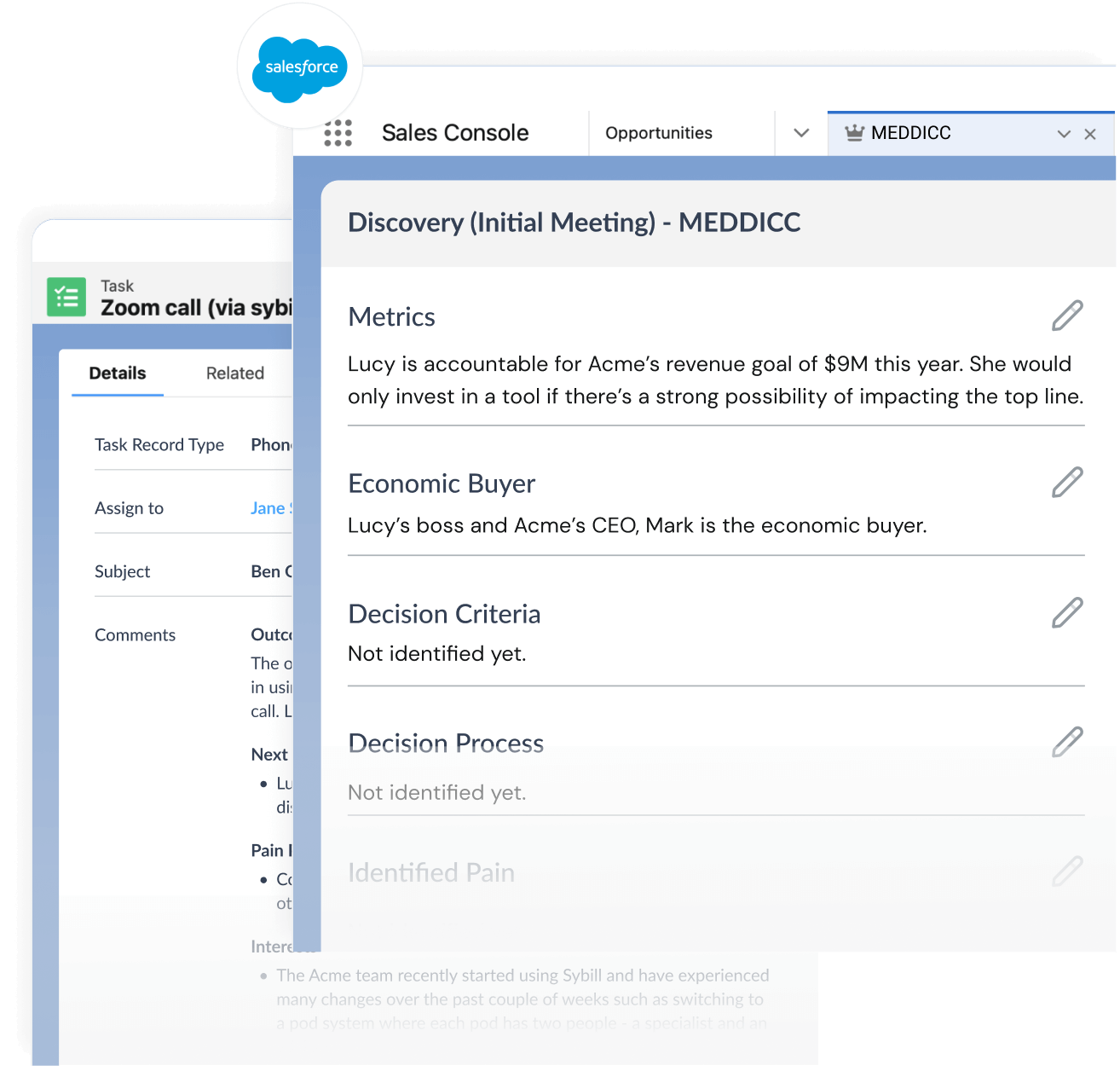Edit Decision Process using the pencil
Viewport: 1120px width, 1071px height.
tap(1066, 743)
